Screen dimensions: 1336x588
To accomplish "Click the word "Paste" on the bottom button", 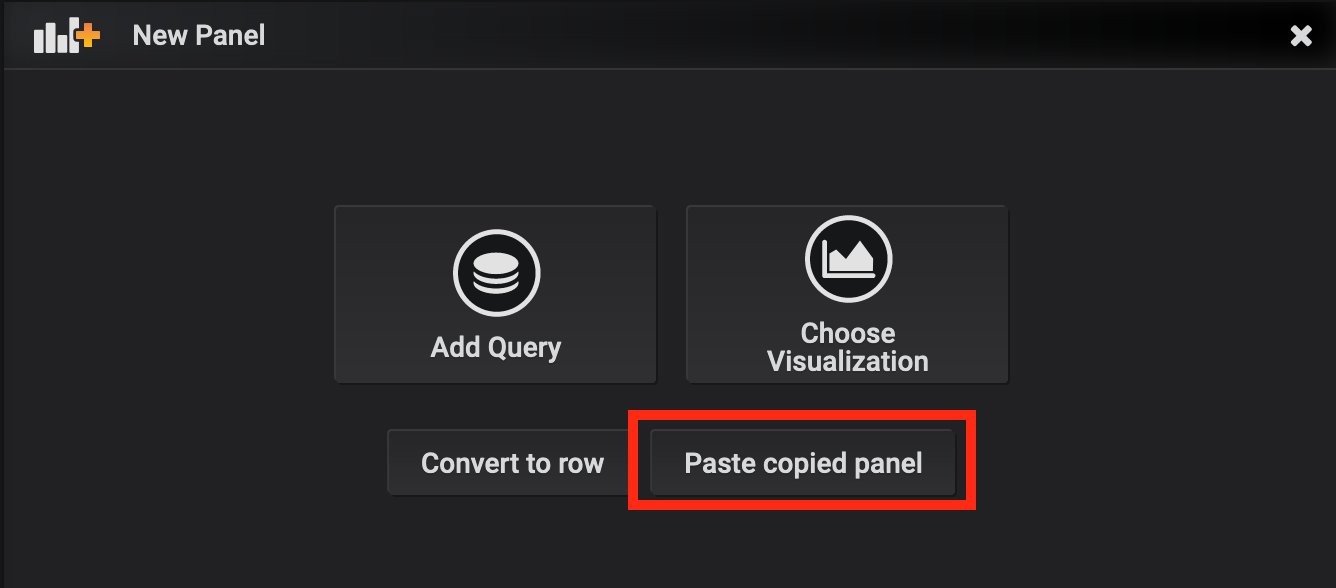I will tap(717, 463).
